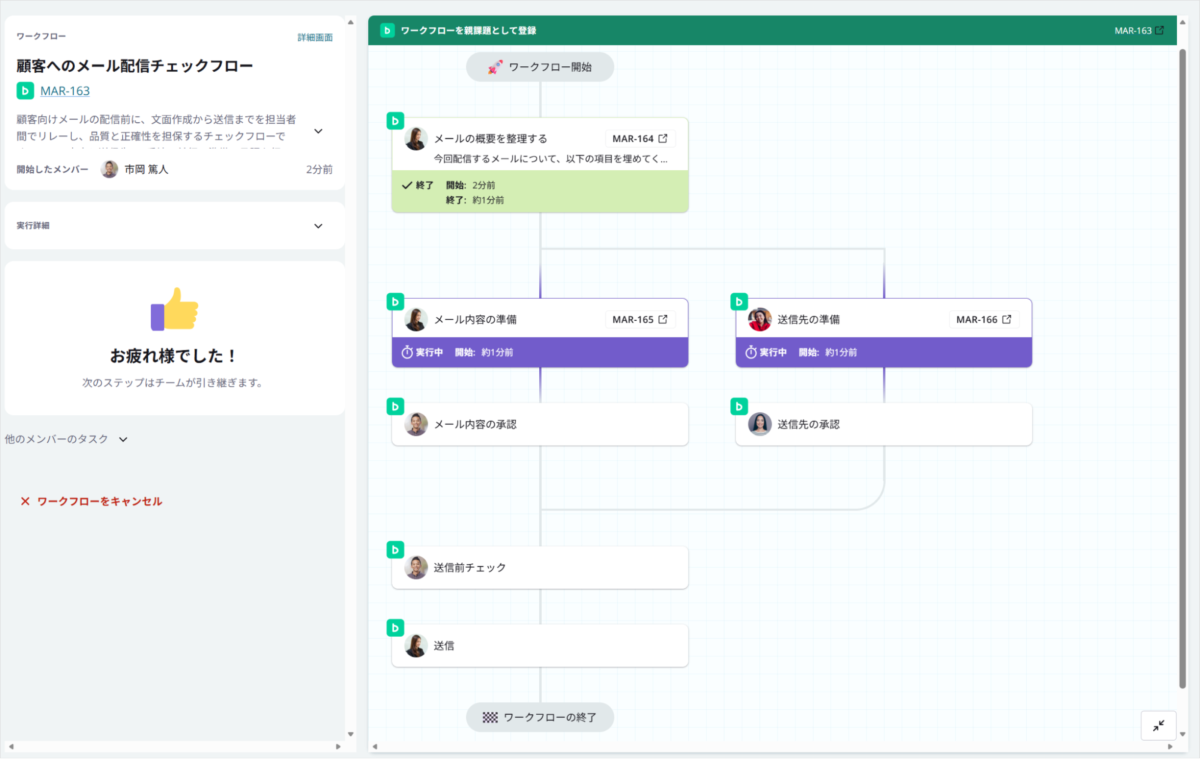Click the Backlog logo in the green header bar
The width and height of the screenshot is (1200, 759).
387,30
